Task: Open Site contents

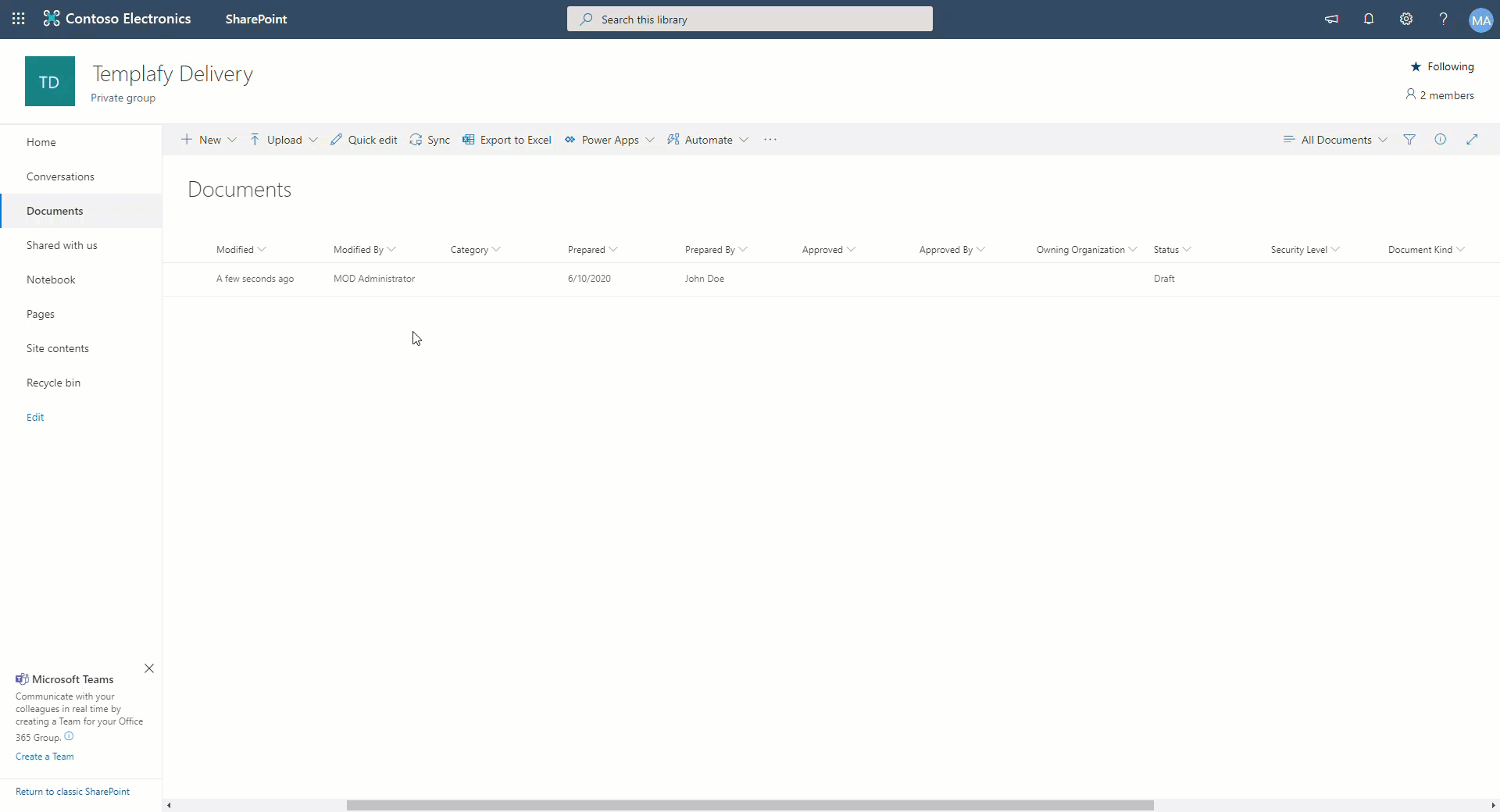Action: click(x=58, y=348)
